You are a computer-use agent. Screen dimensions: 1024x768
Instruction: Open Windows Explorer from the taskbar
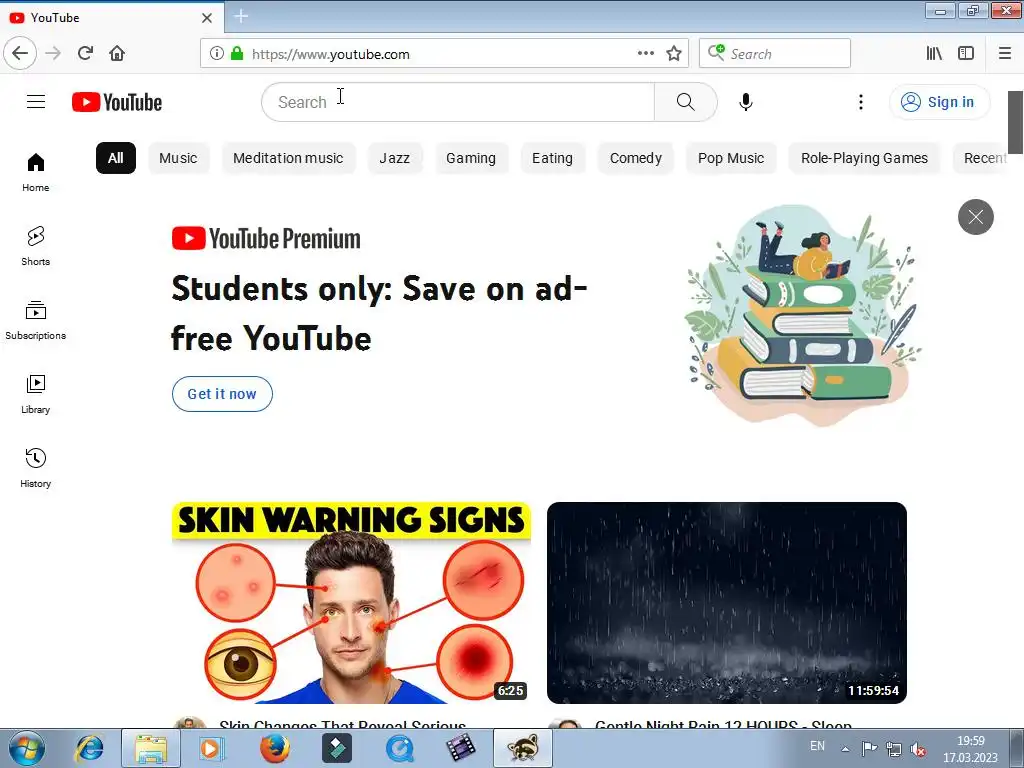click(x=151, y=748)
